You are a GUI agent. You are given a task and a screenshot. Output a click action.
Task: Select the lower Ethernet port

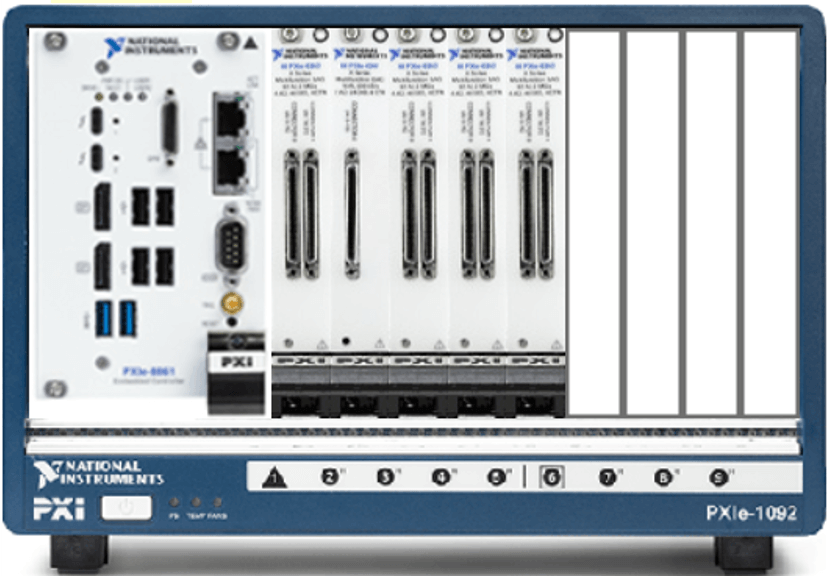point(231,166)
